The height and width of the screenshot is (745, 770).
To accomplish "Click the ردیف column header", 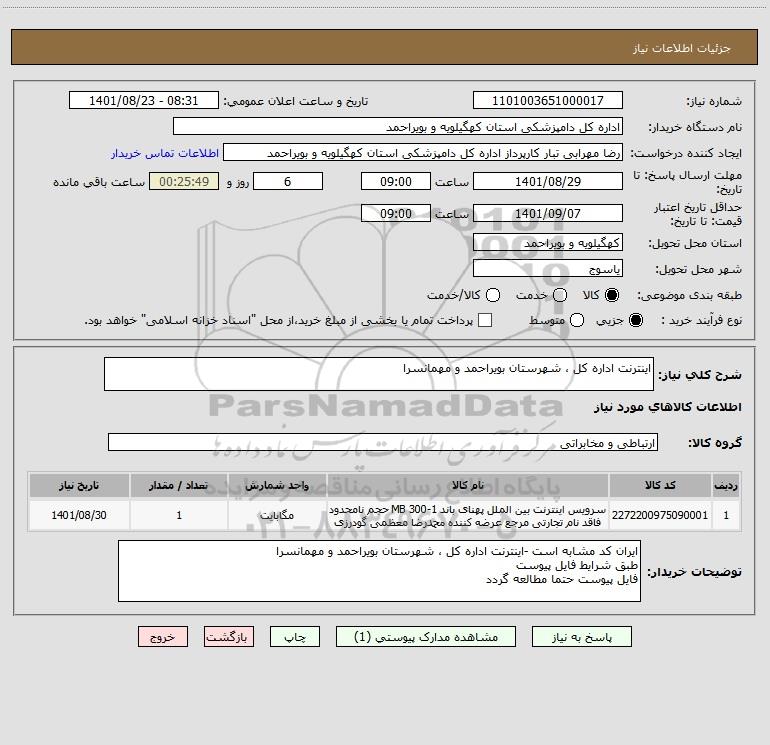I will point(726,486).
